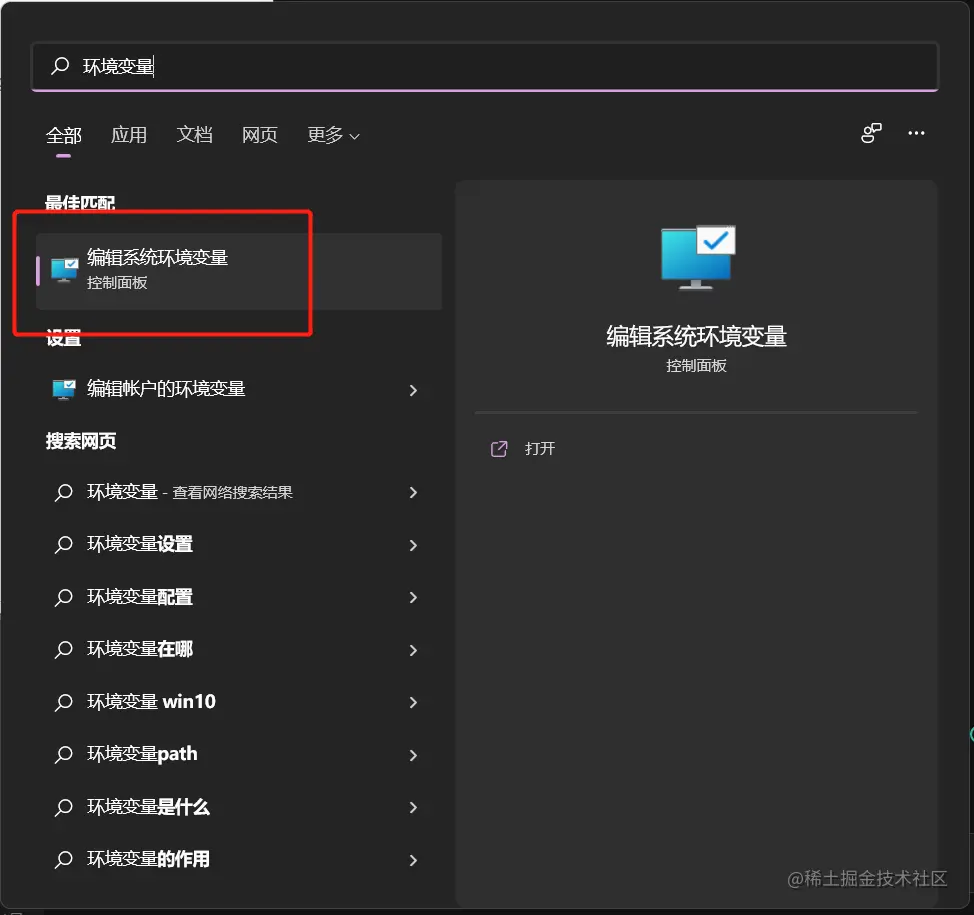
Task: Select the 环境变量设置 web suggestion
Action: coord(239,545)
